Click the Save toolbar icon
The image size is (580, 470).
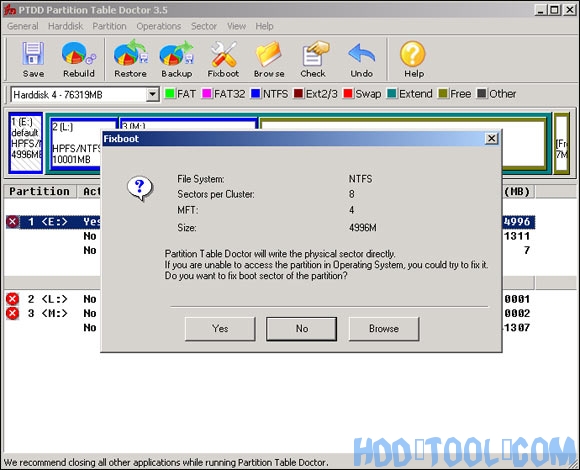point(33,60)
